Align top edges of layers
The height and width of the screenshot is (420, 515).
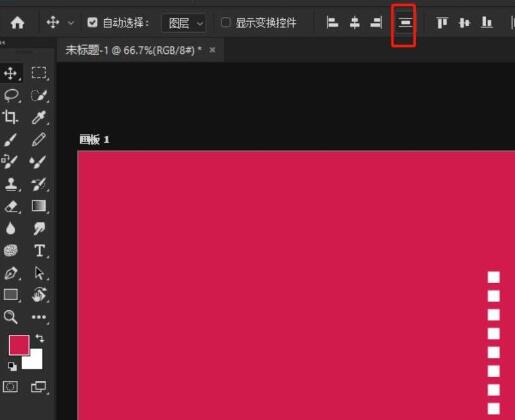point(442,23)
